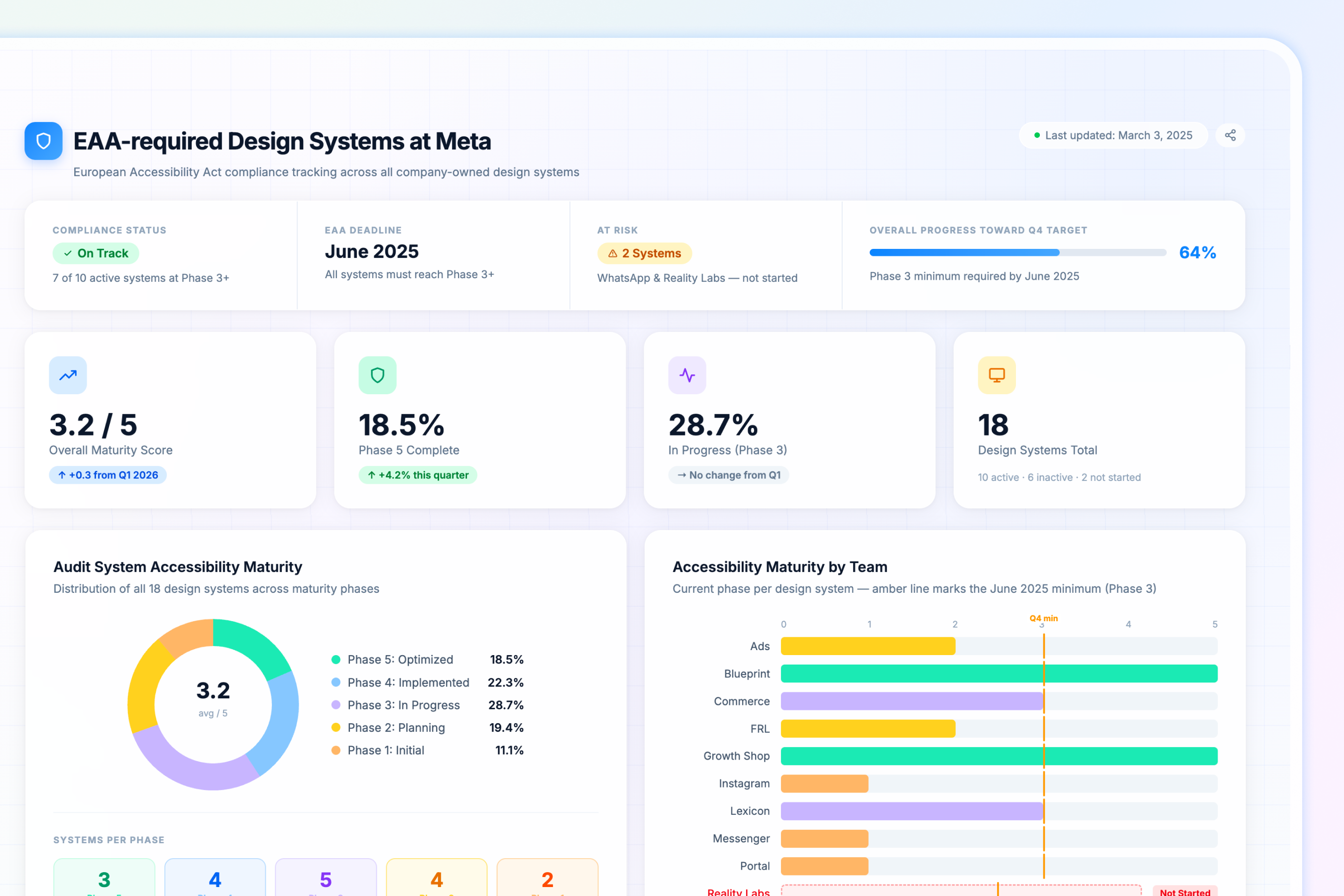Open the share options icon
This screenshot has width=1344, height=896.
[1231, 135]
